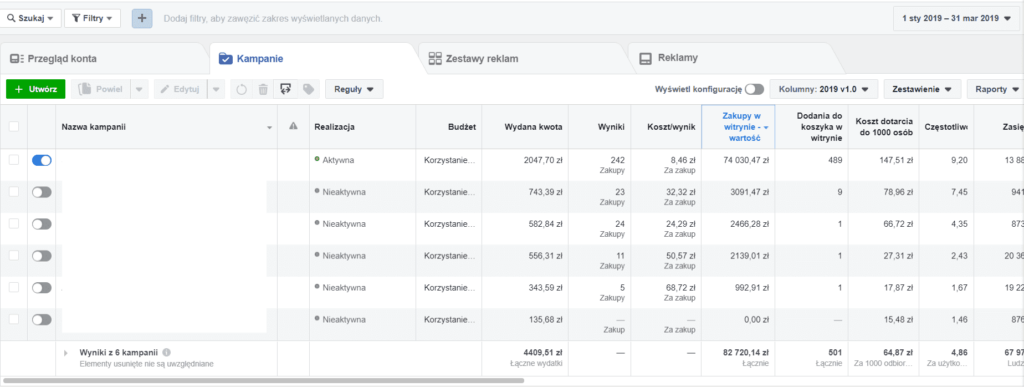Click the Dodania do koszyka w witrynie header
This screenshot has height=387, width=1024.
click(813, 127)
